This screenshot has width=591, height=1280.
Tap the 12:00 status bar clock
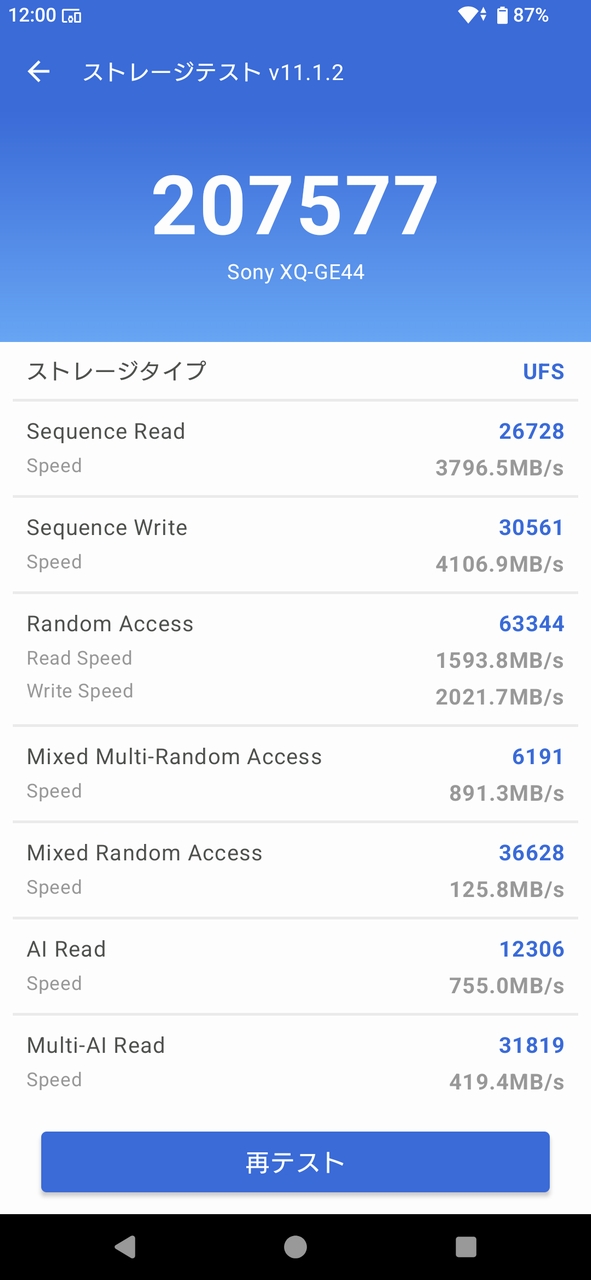point(31,16)
